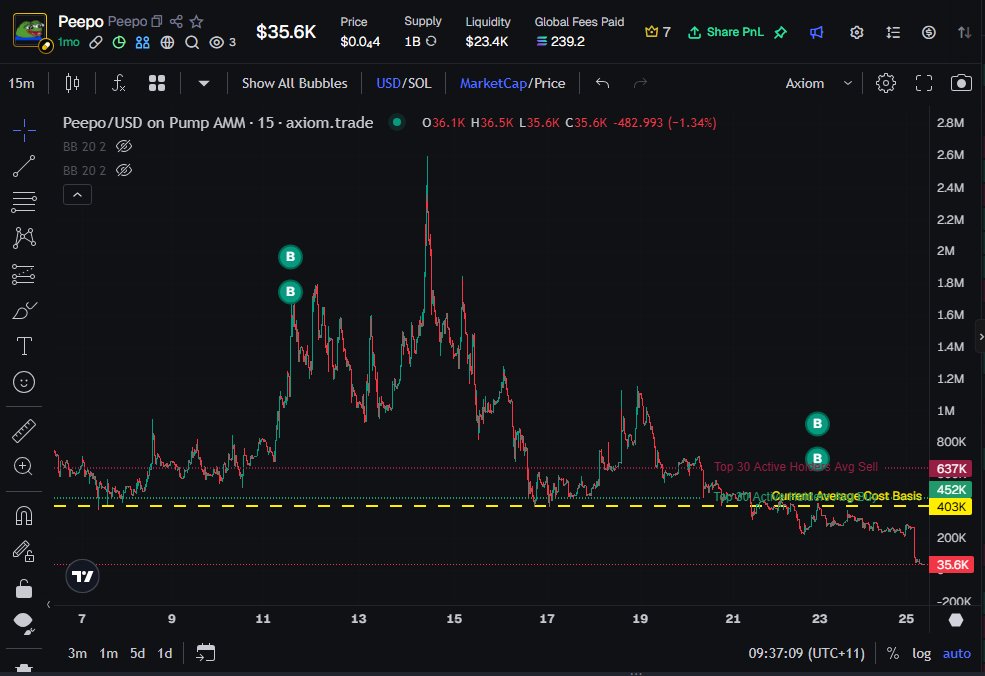Switch currency to SOL
The width and height of the screenshot is (985, 676).
pos(420,83)
